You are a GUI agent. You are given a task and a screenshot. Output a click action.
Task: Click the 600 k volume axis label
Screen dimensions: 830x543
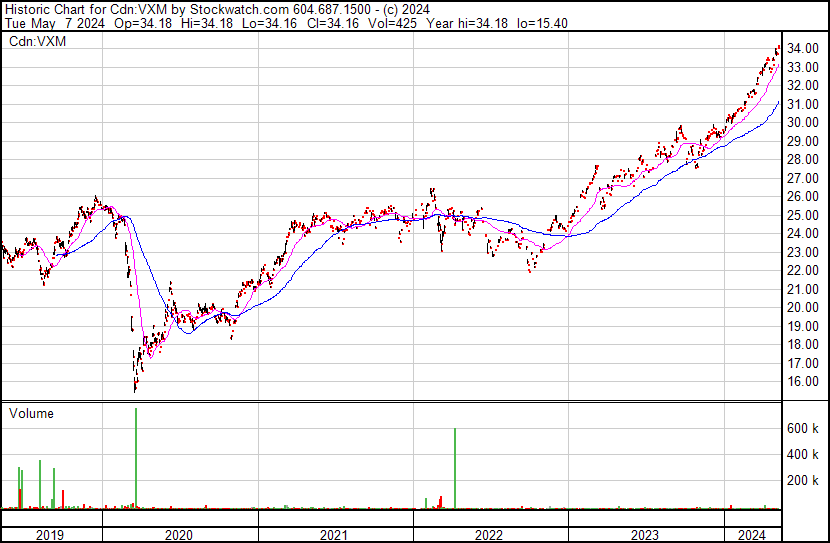click(802, 428)
